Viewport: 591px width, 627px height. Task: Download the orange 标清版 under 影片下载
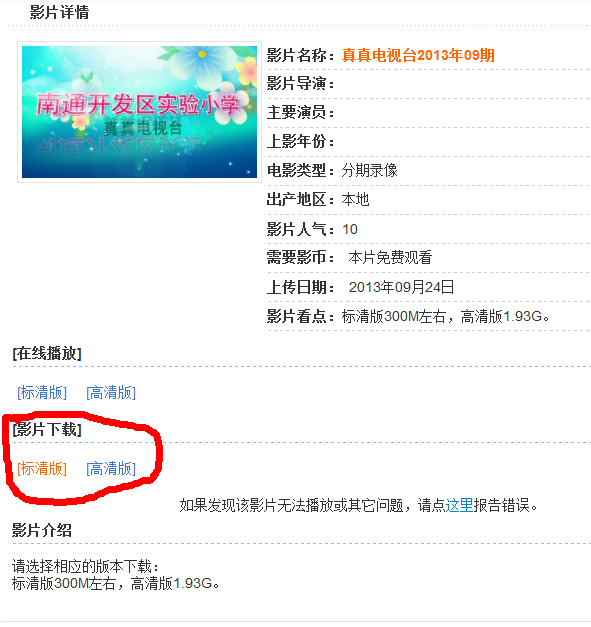coord(42,468)
